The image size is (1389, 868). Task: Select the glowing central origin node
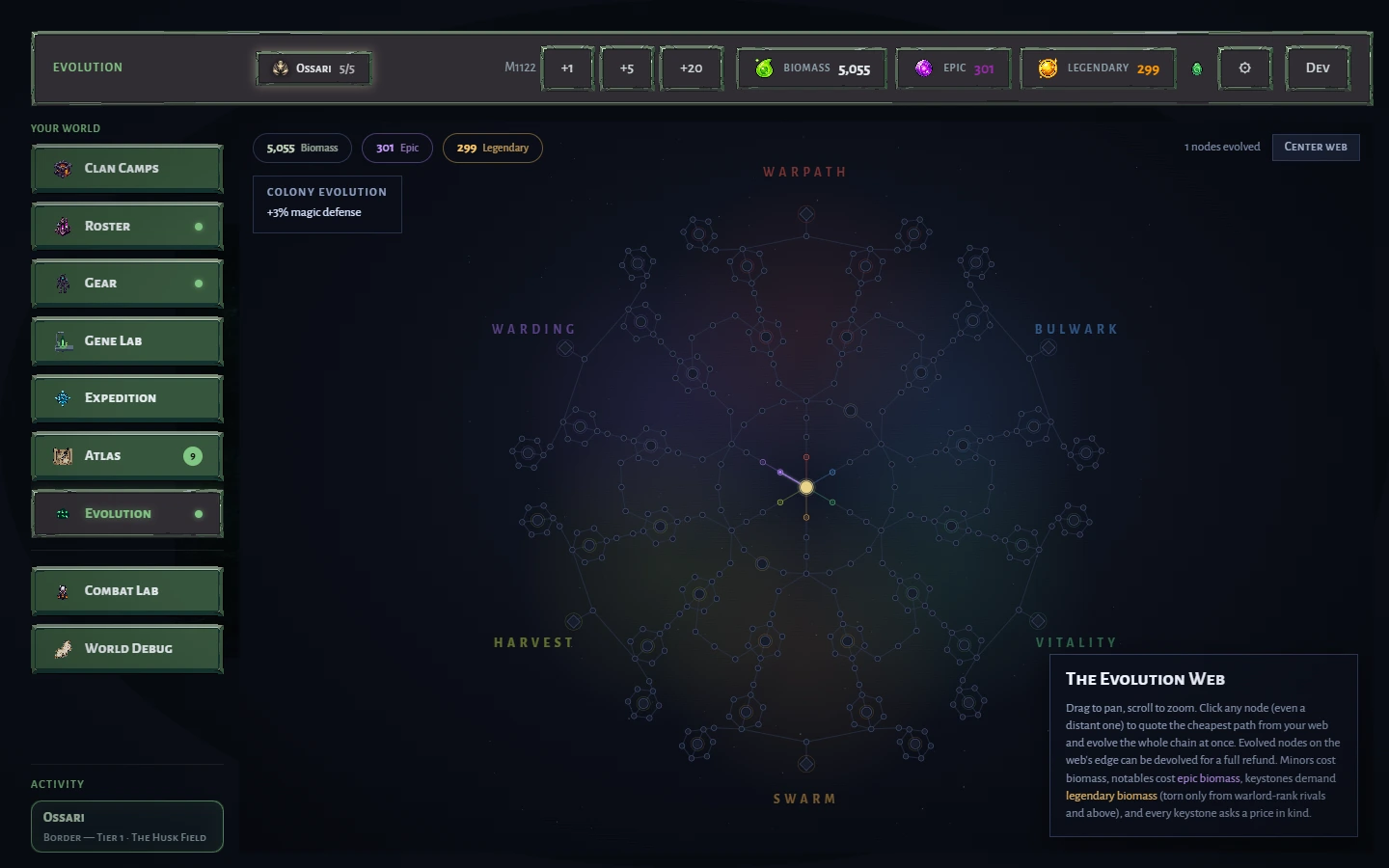pos(806,487)
